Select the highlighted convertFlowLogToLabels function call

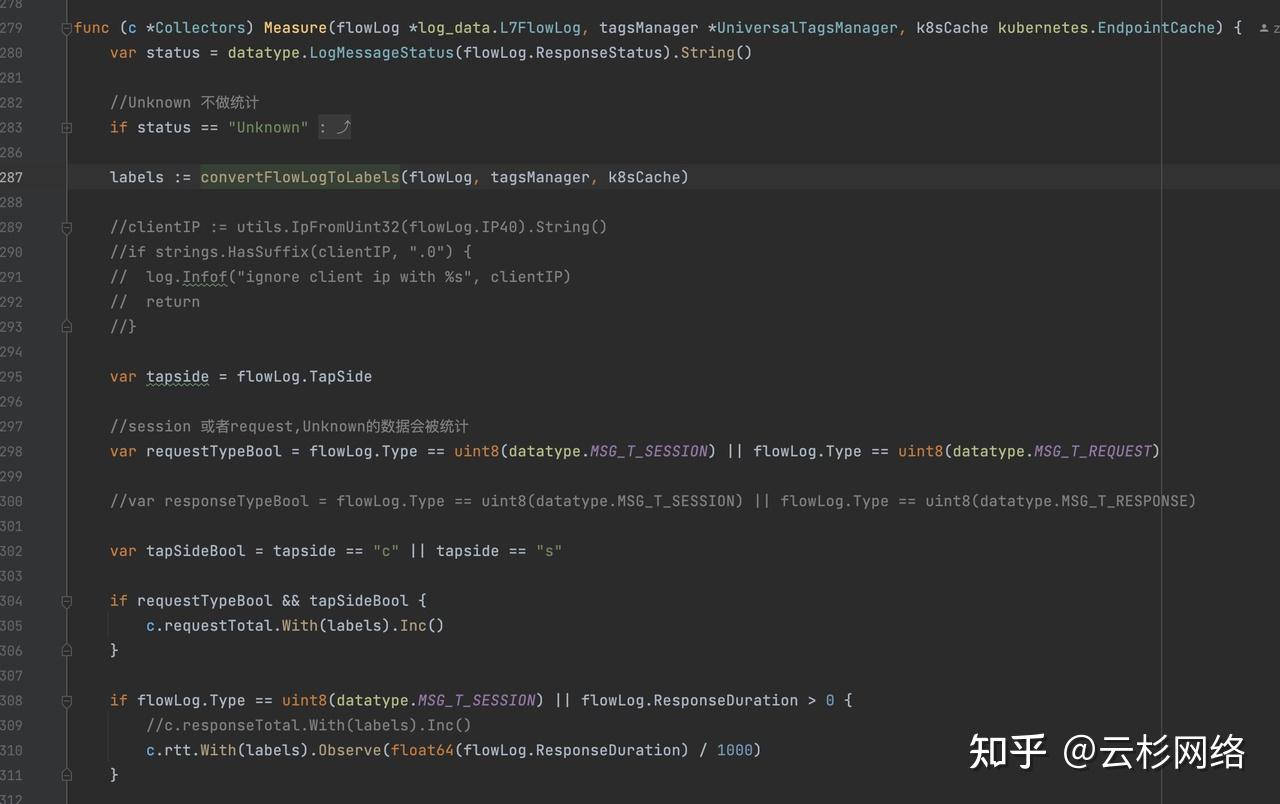(x=299, y=177)
